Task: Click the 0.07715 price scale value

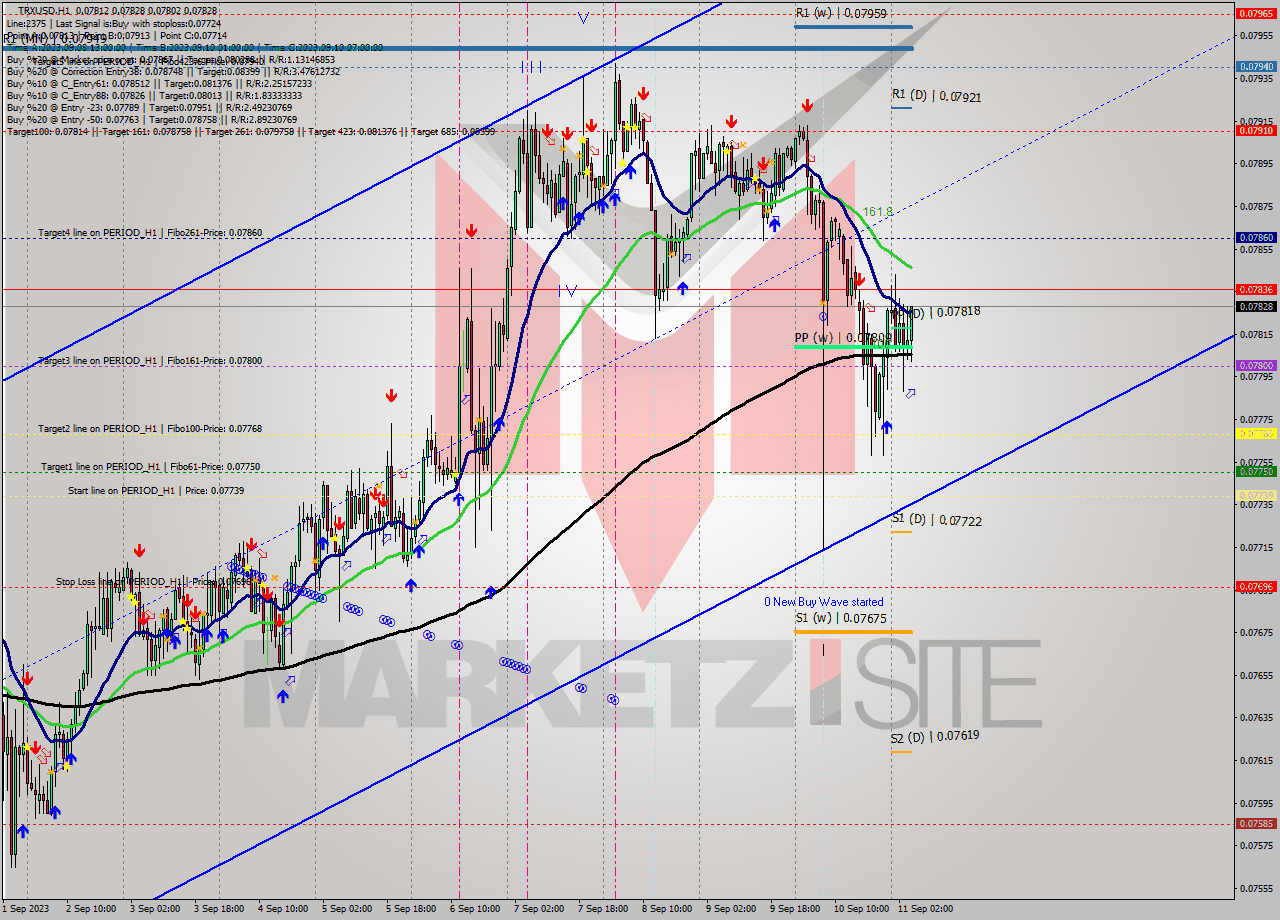Action: click(x=1256, y=547)
